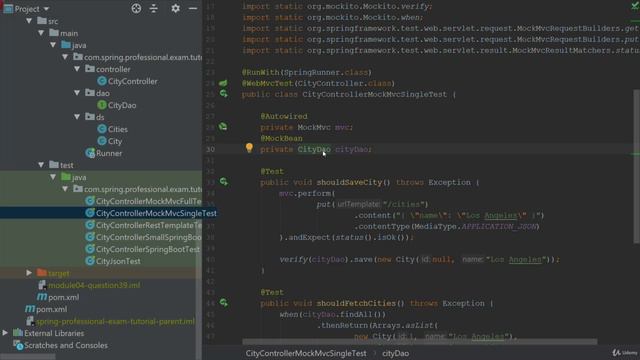640x360 pixels.
Task: Click CityDao type in editor code
Action: click(314, 149)
